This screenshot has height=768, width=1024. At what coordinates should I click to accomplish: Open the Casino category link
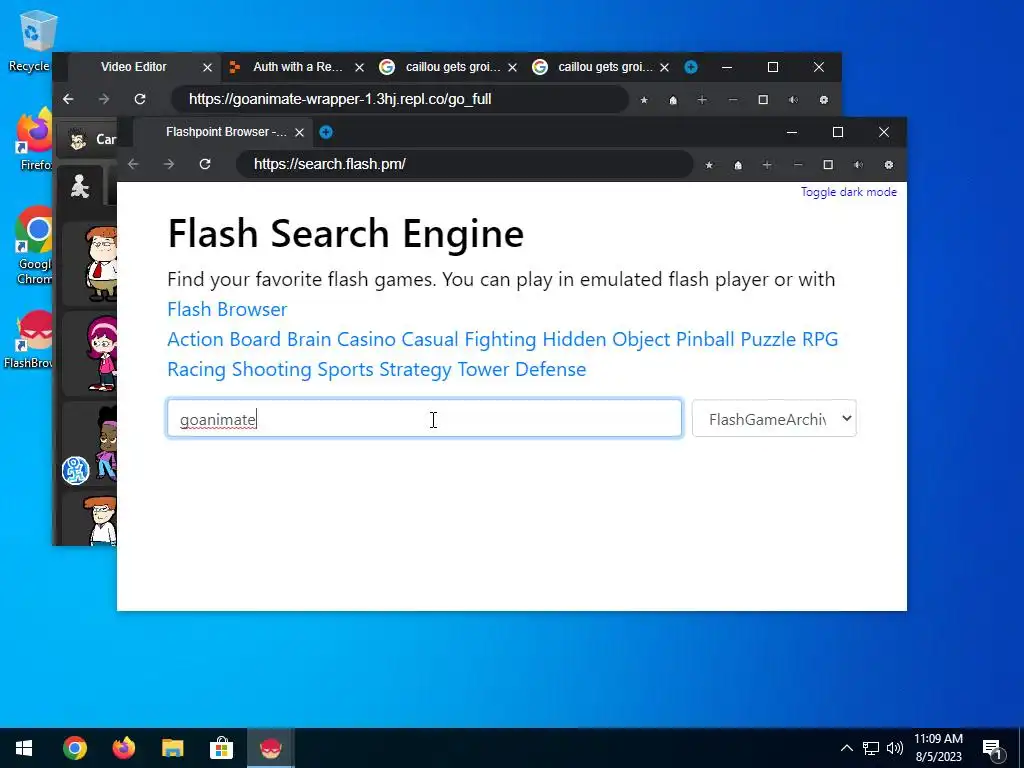[366, 340]
